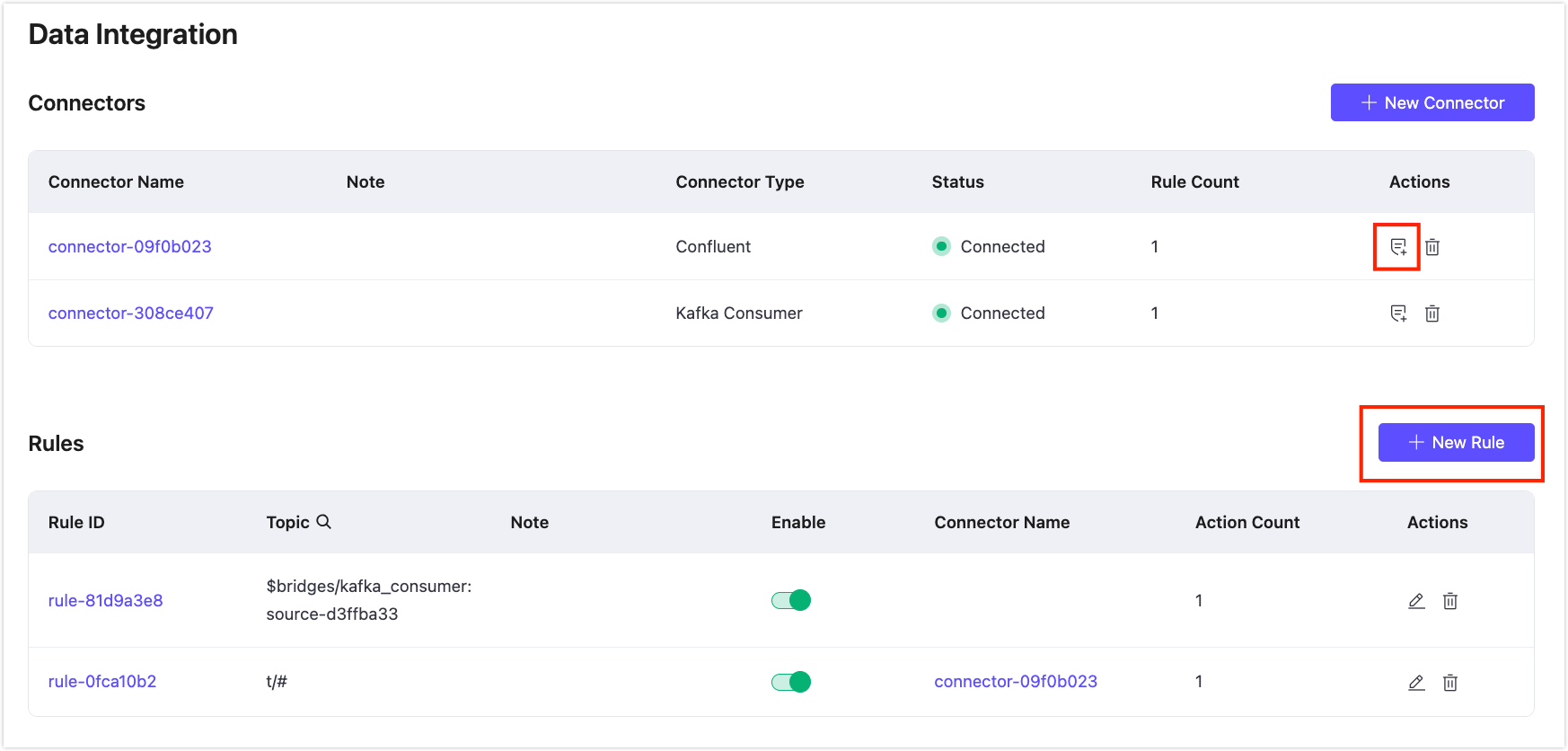Open connector-09f0b023 in the Connectors table

point(130,246)
